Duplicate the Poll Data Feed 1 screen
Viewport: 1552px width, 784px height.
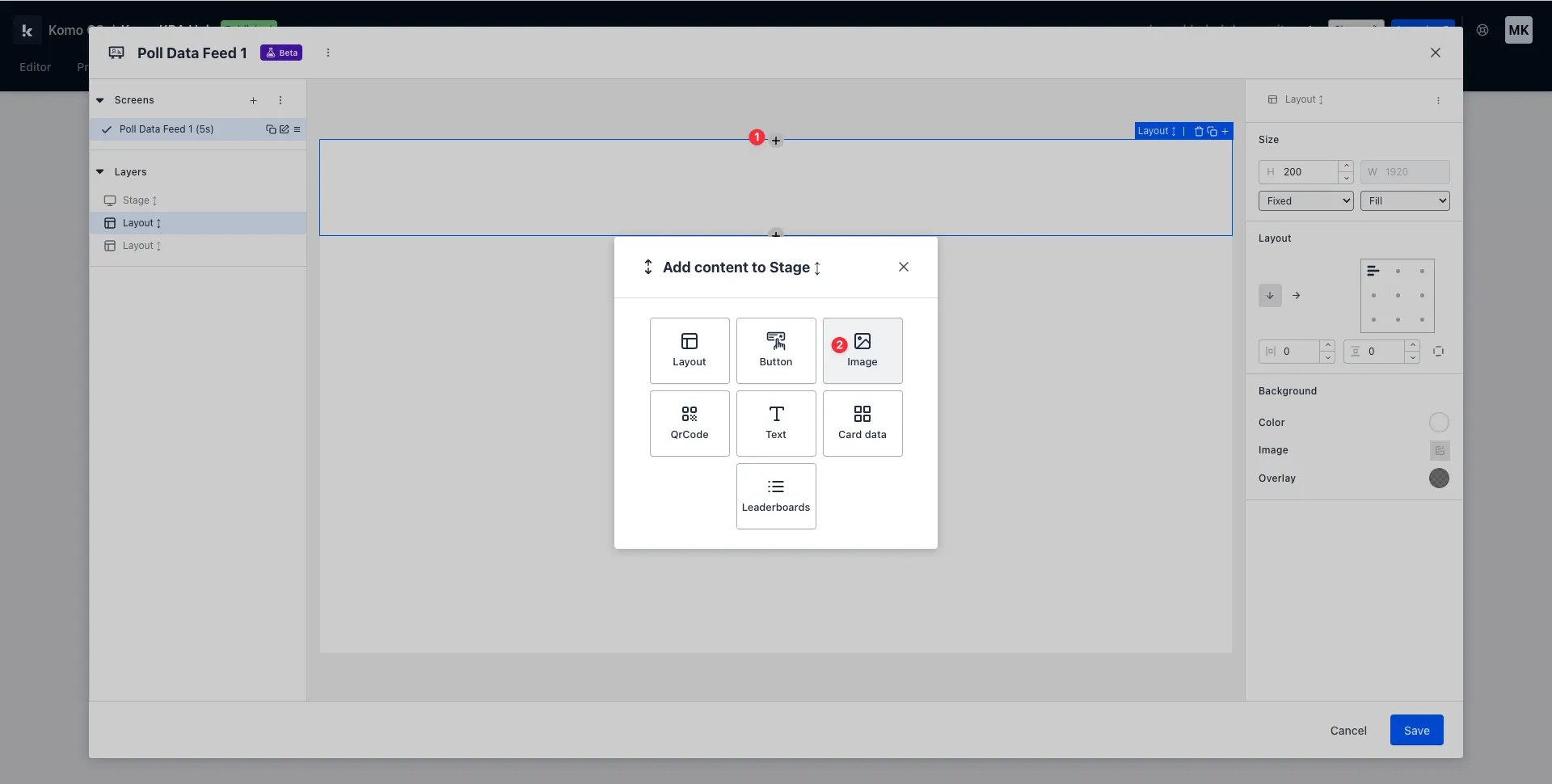coord(271,129)
